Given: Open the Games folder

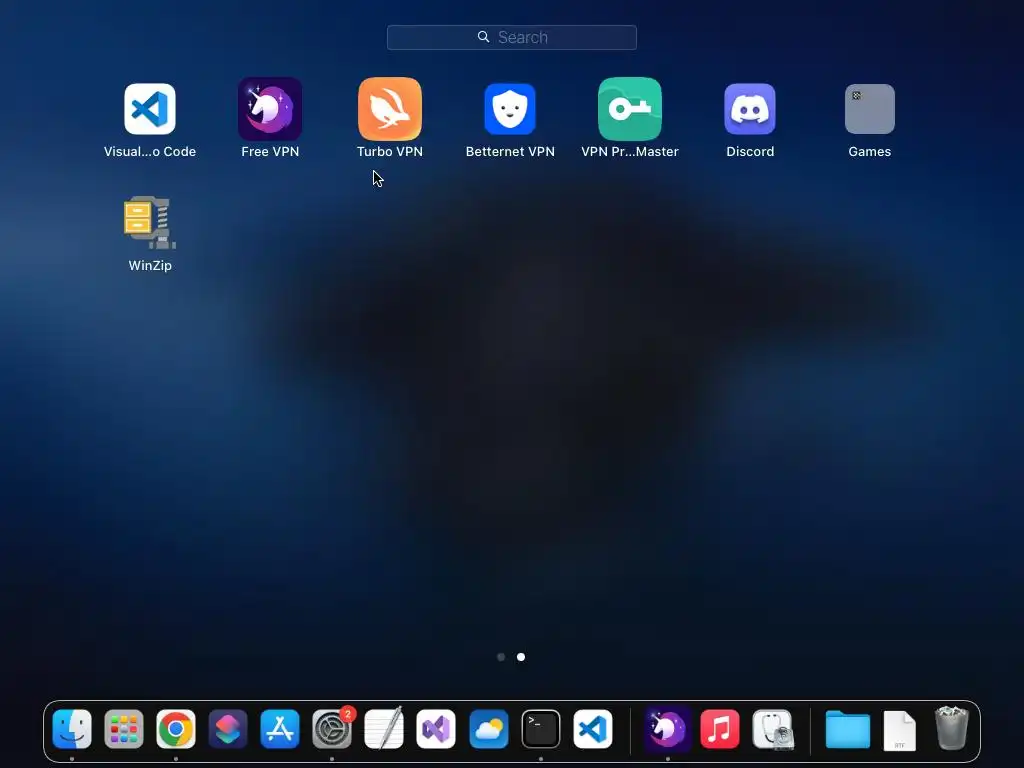Looking at the screenshot, I should [870, 109].
